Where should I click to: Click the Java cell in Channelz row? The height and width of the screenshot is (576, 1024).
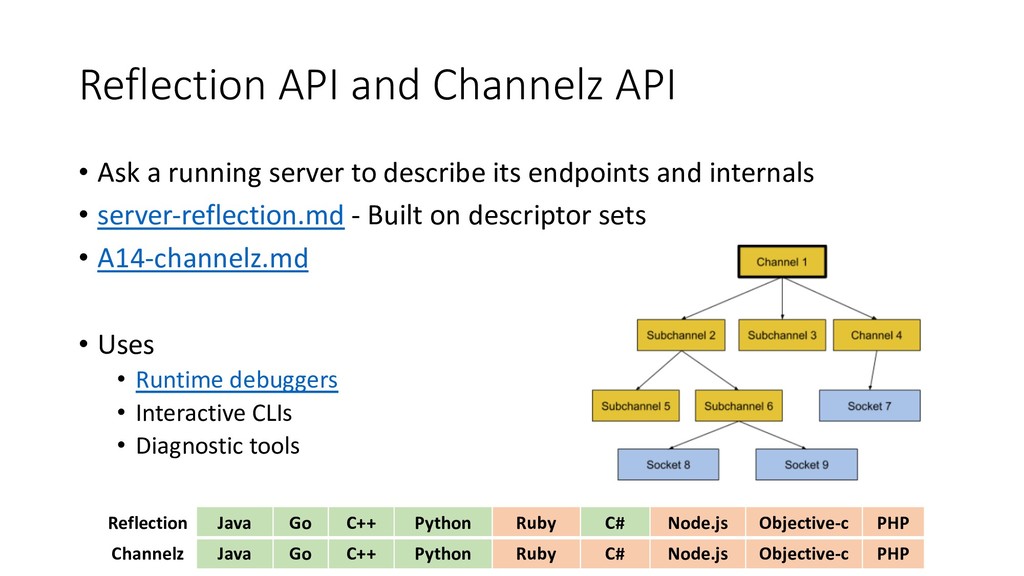[234, 554]
